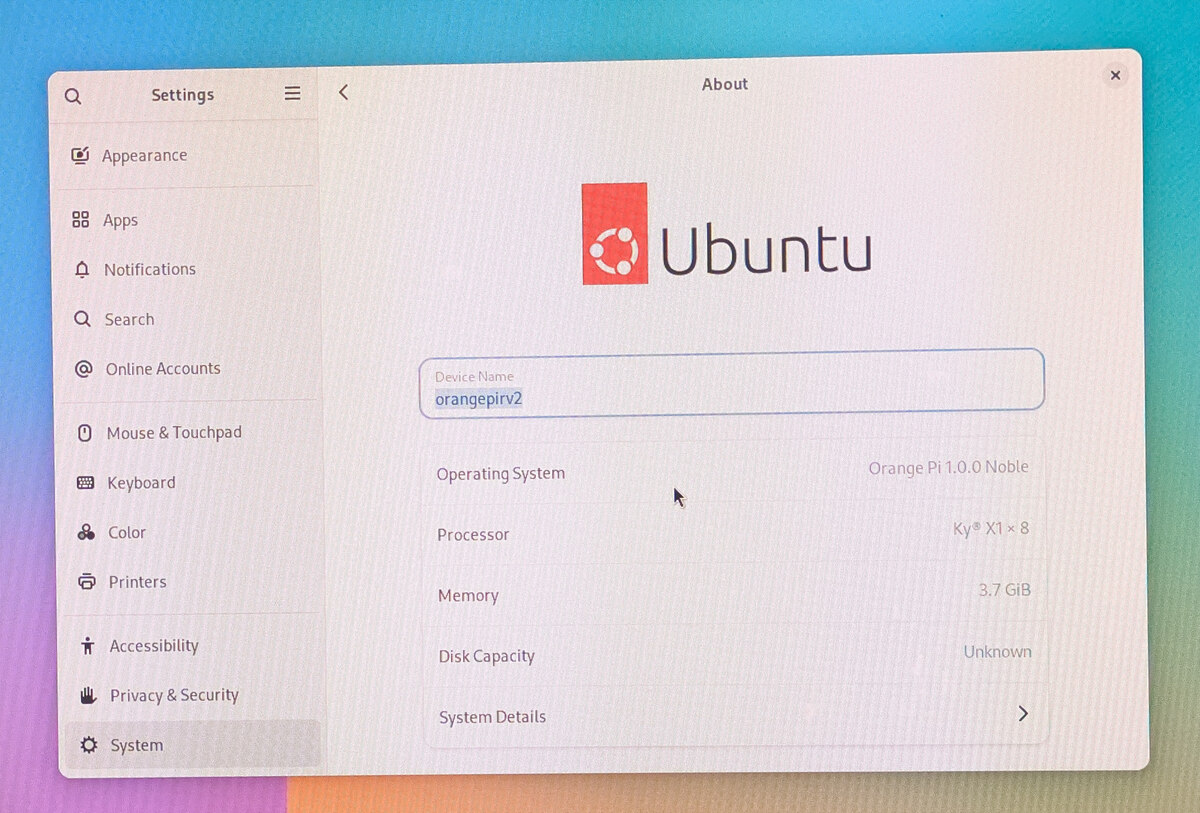Close the Settings window
1200x813 pixels.
coord(1115,75)
